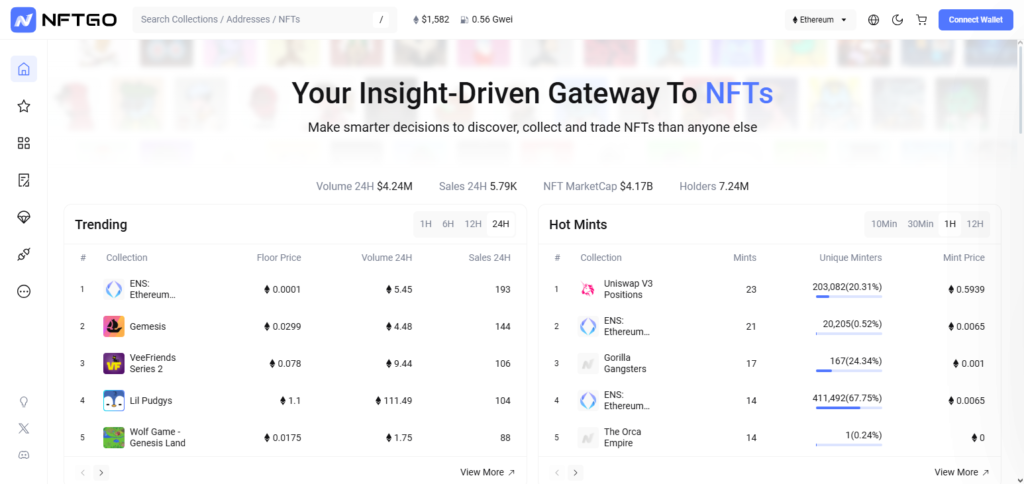
Task: Open the Lil Pudgys collection name
Action: [x=151, y=400]
